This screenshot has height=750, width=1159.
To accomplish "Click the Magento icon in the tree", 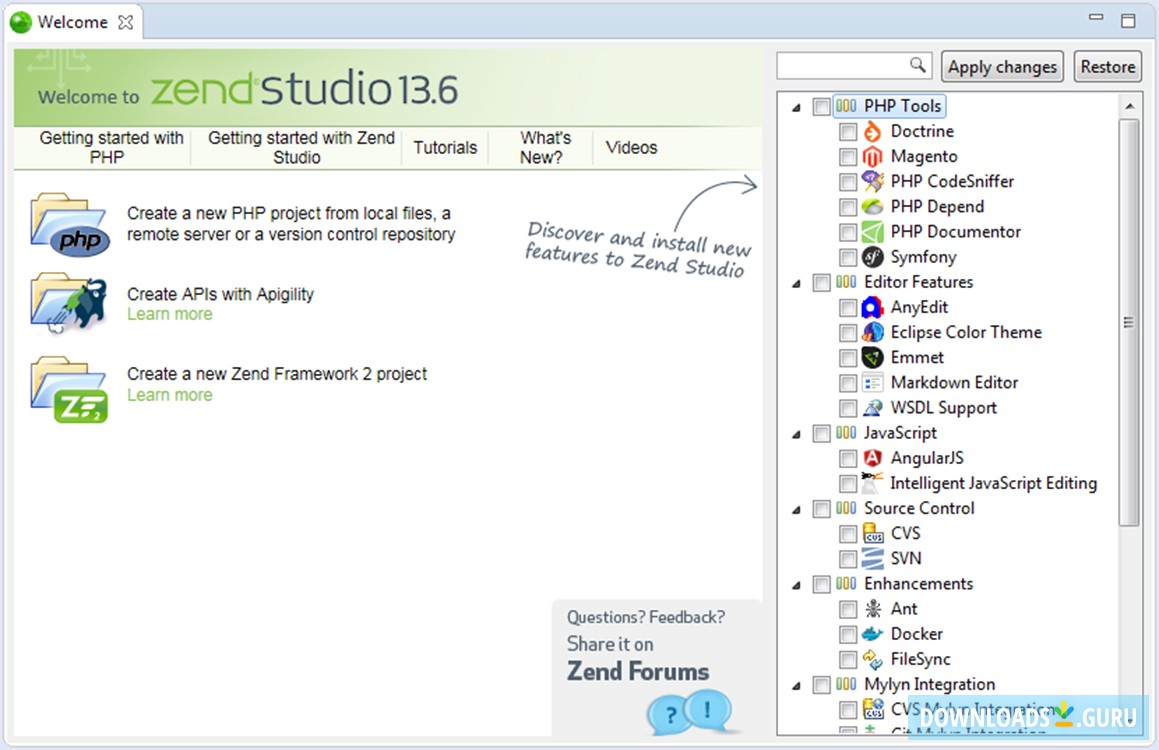I will point(871,156).
